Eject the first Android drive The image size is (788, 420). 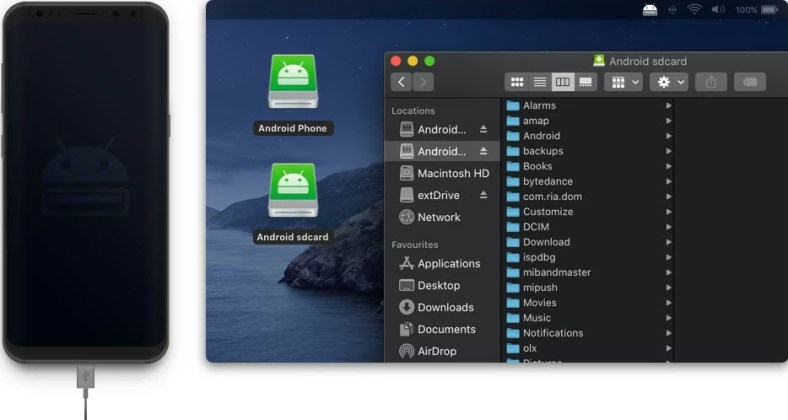(483, 130)
